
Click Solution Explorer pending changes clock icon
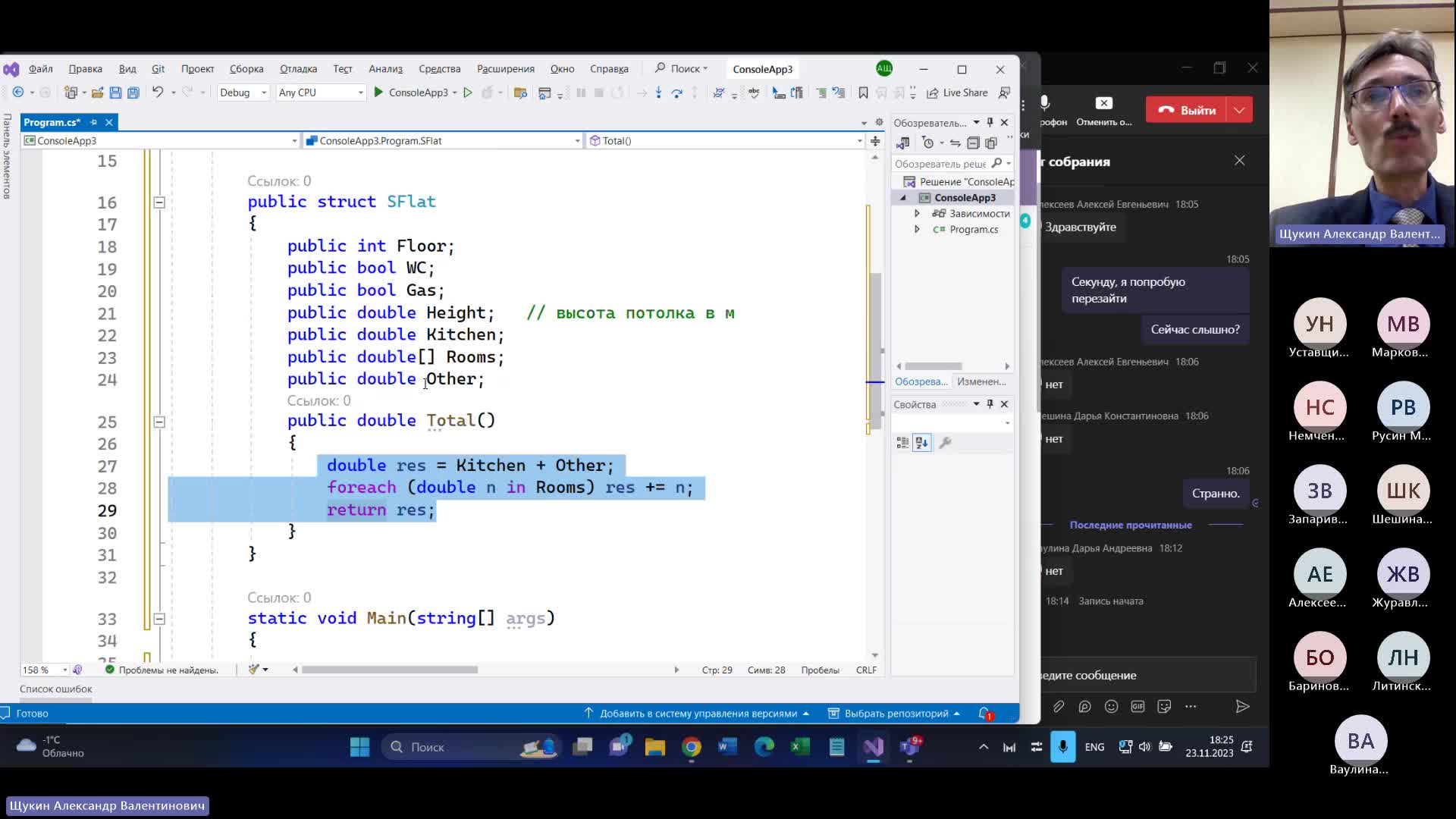[x=928, y=143]
